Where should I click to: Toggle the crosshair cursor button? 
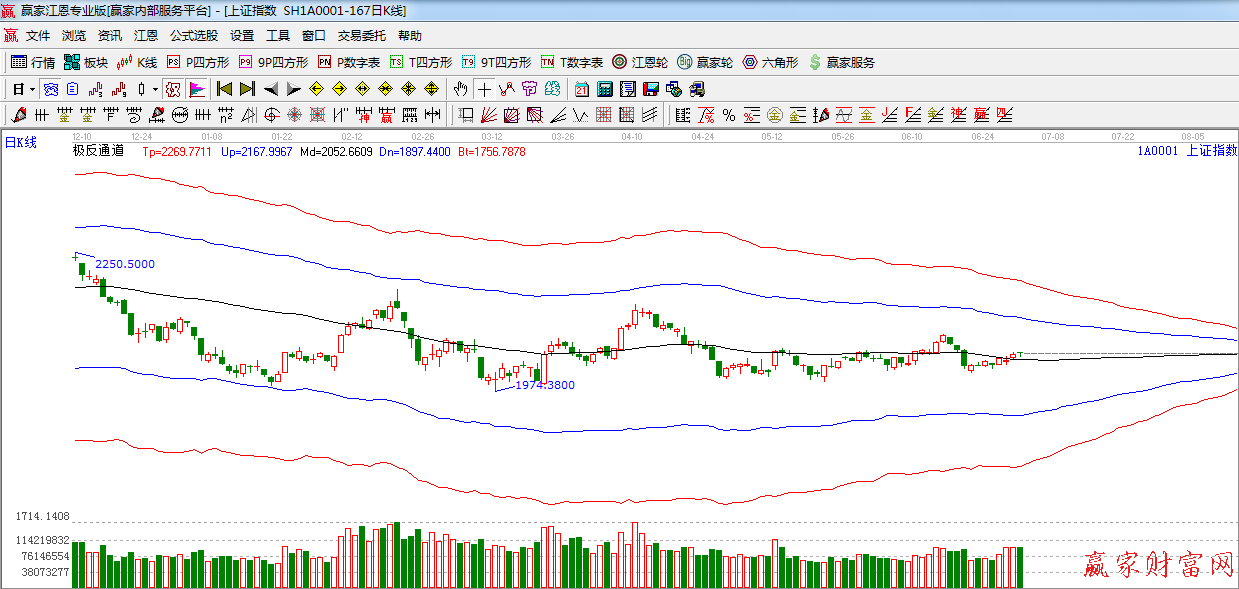(484, 89)
